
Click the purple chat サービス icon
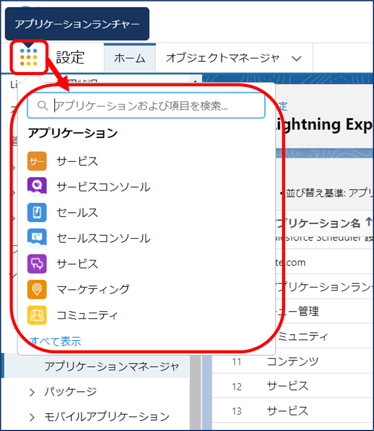click(37, 264)
